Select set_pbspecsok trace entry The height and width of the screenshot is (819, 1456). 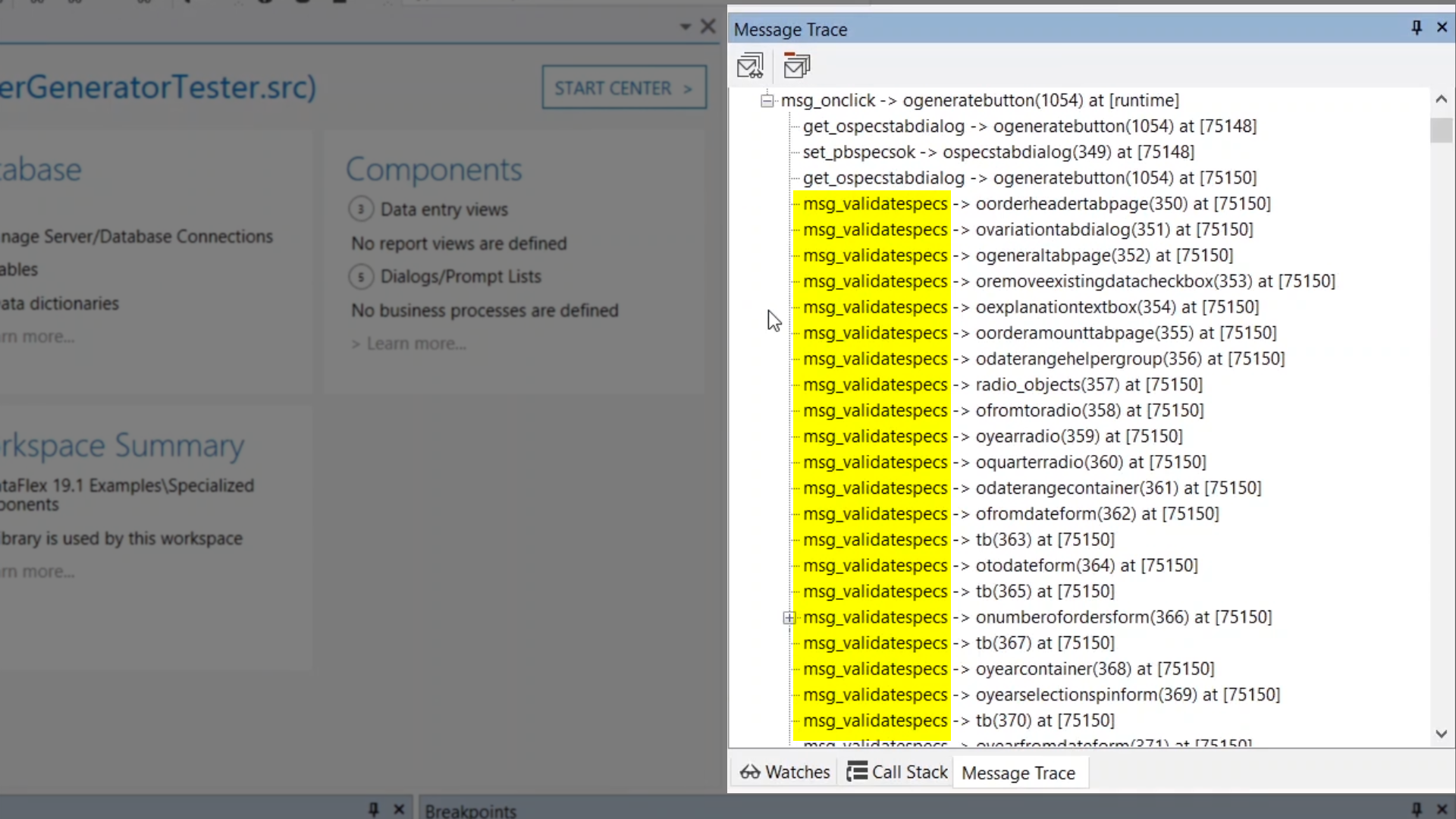pyautogui.click(x=998, y=152)
